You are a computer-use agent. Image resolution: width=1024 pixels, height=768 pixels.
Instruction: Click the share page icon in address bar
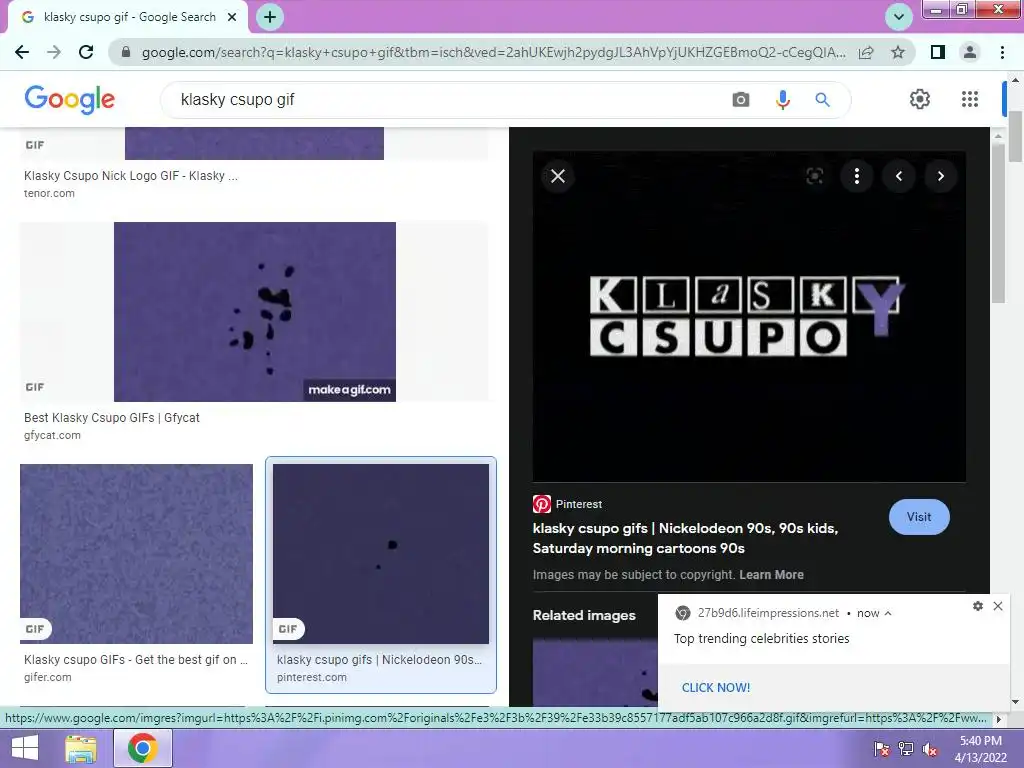click(866, 52)
